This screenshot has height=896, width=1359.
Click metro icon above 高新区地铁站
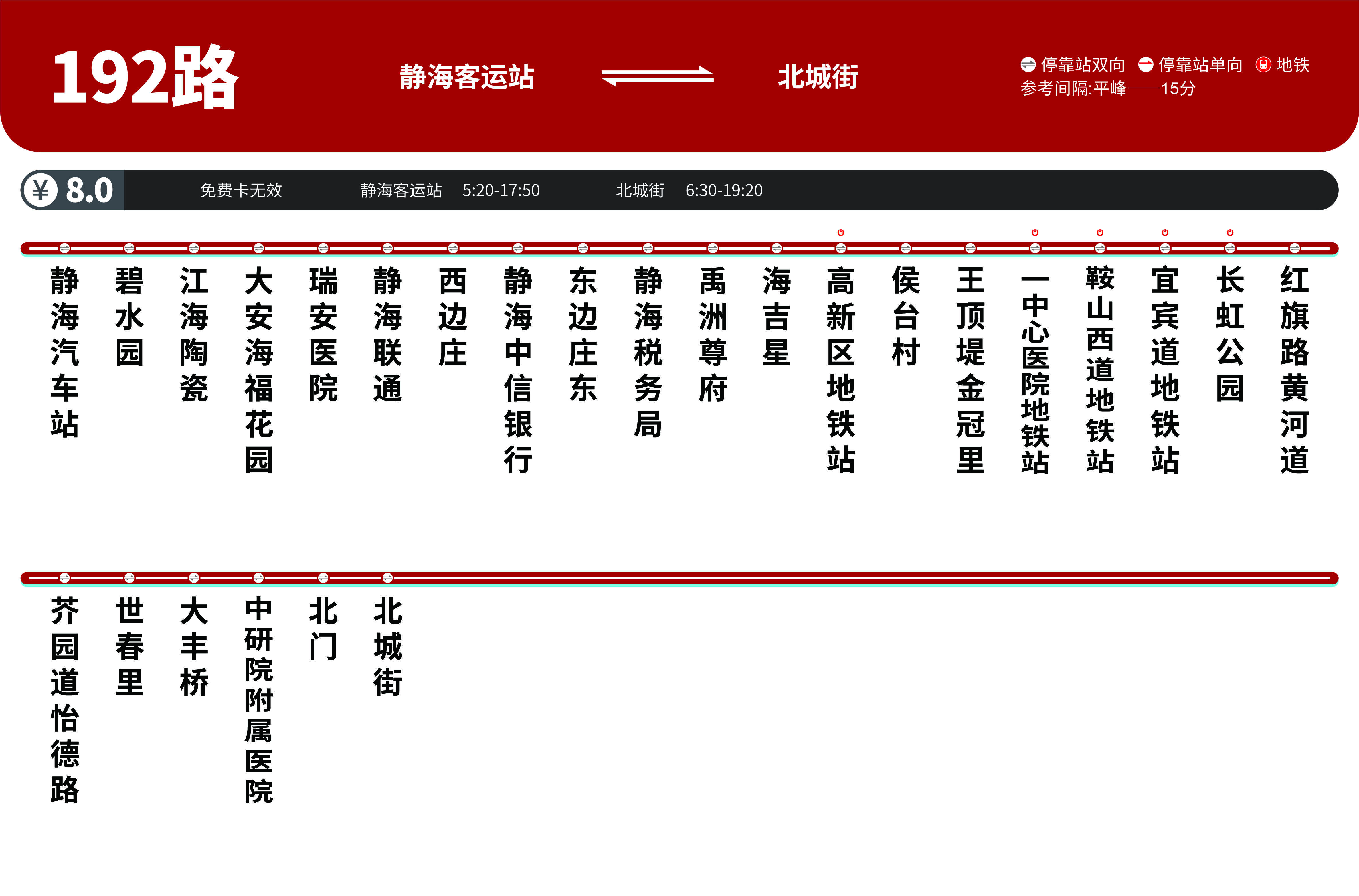pyautogui.click(x=840, y=233)
